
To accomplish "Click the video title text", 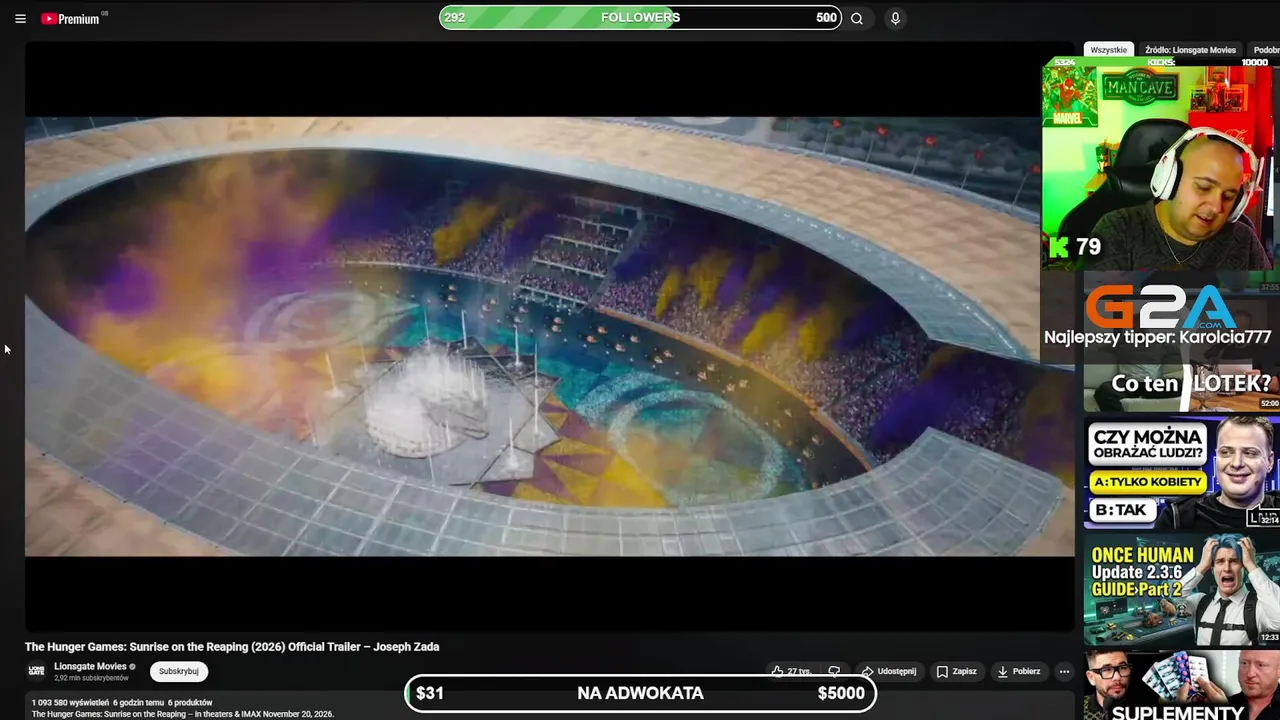I will tap(232, 647).
